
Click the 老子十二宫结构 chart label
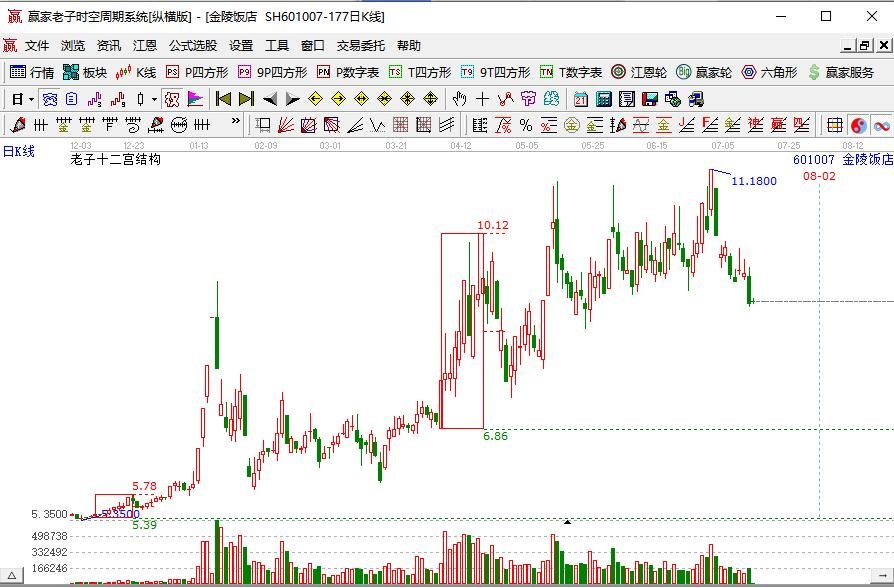coord(115,160)
